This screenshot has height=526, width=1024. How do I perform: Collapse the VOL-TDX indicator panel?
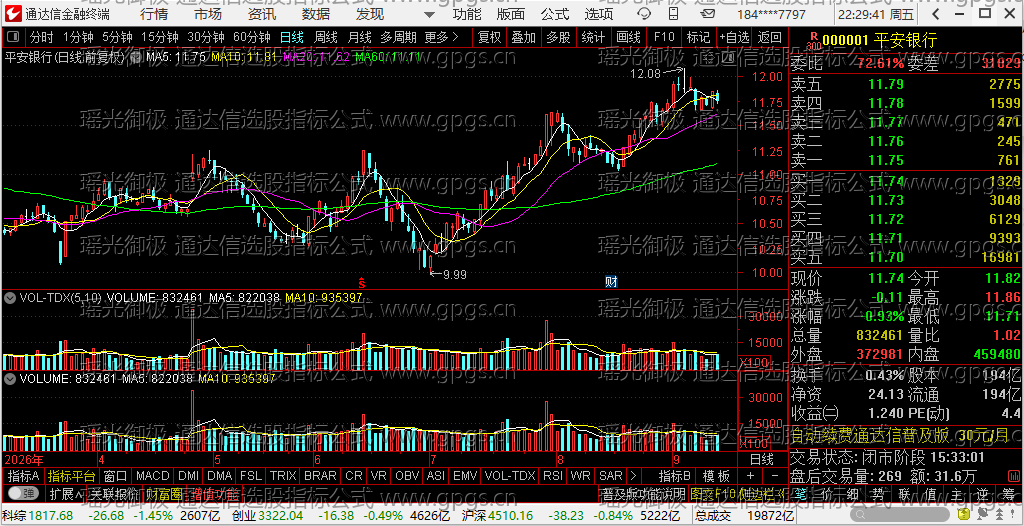[x=10, y=297]
